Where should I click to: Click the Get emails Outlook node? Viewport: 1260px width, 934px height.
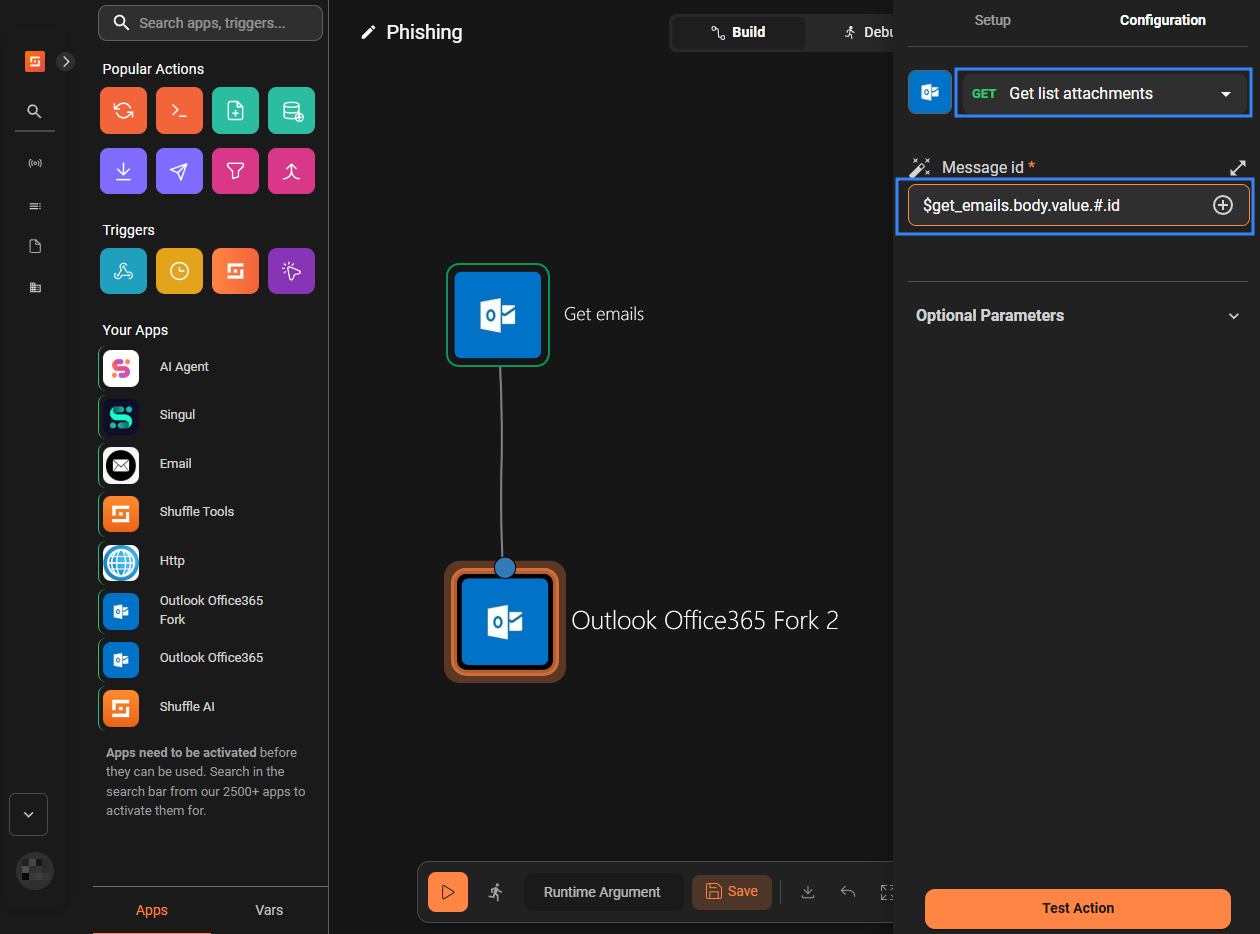point(498,315)
